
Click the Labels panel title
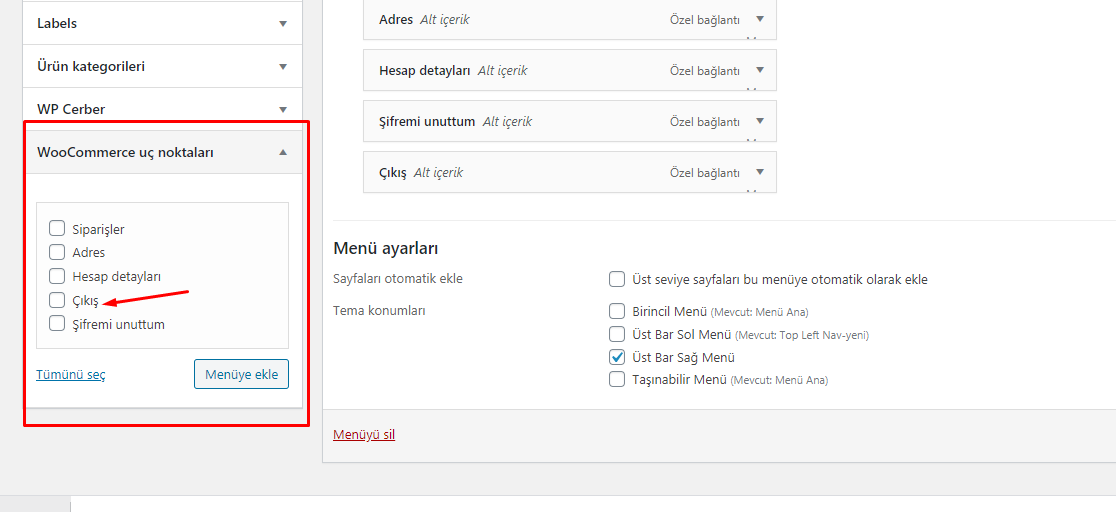tap(57, 23)
